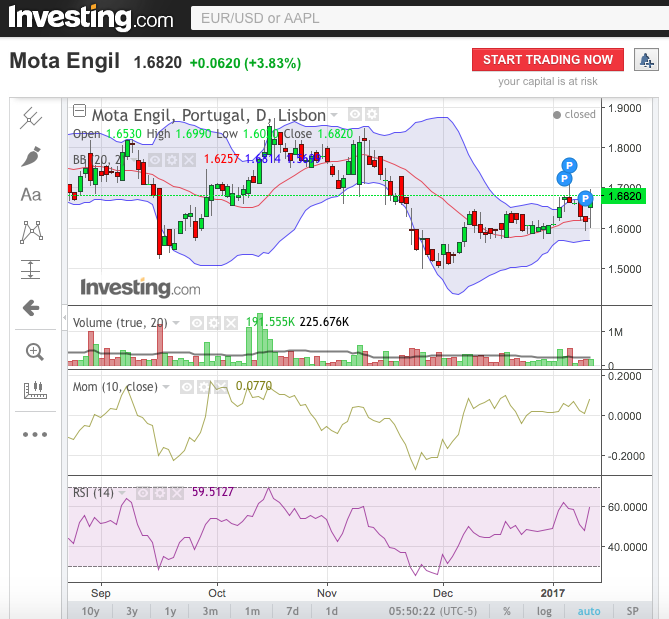
Task: Select the 1y time range
Action: [x=170, y=611]
